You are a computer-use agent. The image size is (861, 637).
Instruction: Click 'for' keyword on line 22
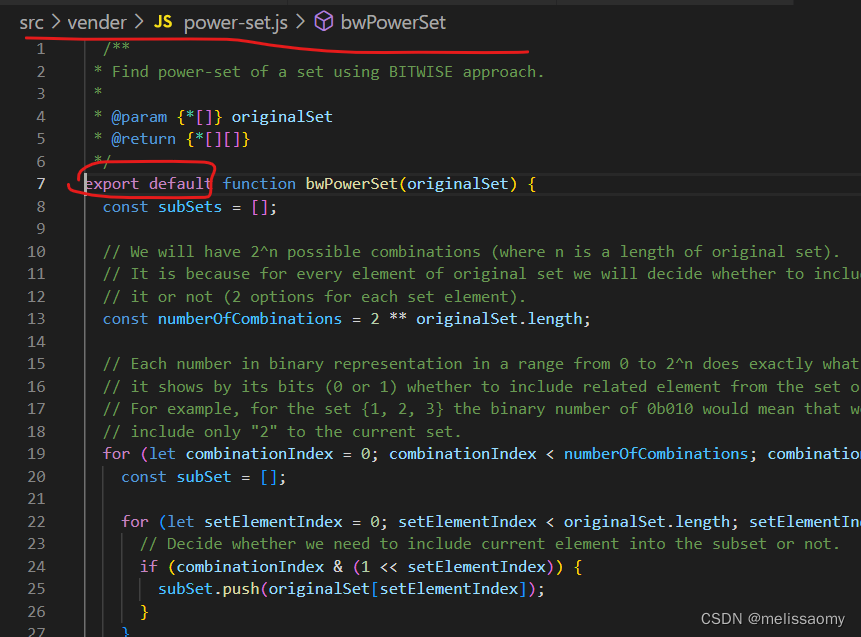pyautogui.click(x=135, y=521)
